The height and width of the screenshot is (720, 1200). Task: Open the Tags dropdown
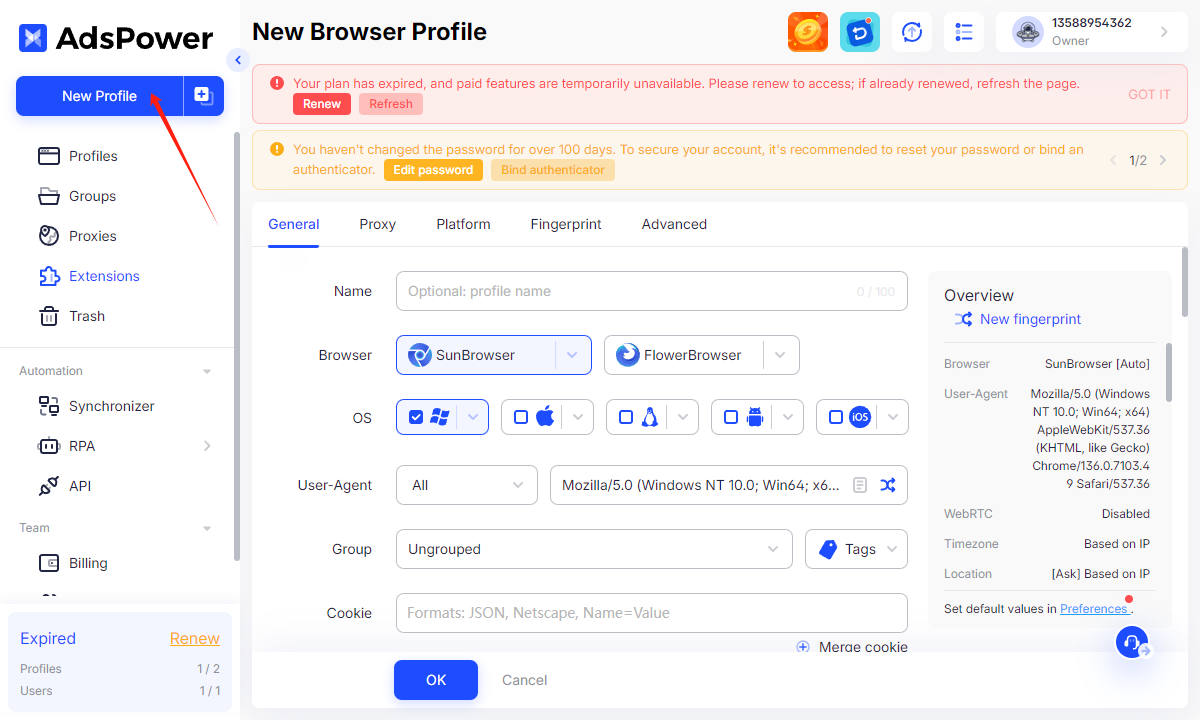point(856,549)
